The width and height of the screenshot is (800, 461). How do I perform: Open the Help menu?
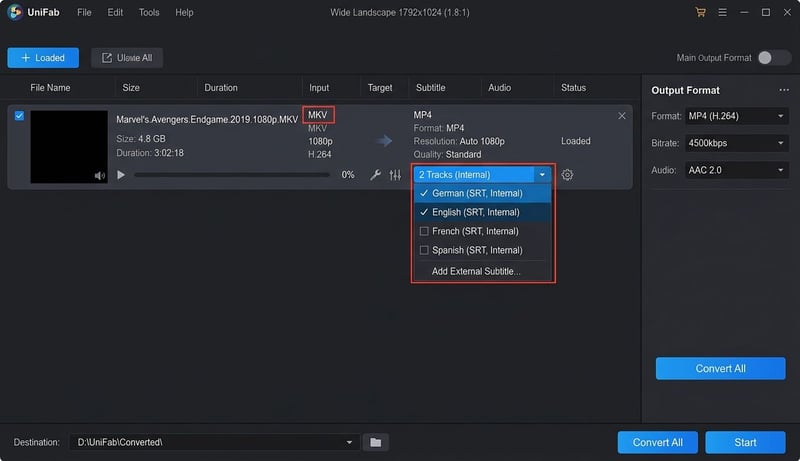184,12
